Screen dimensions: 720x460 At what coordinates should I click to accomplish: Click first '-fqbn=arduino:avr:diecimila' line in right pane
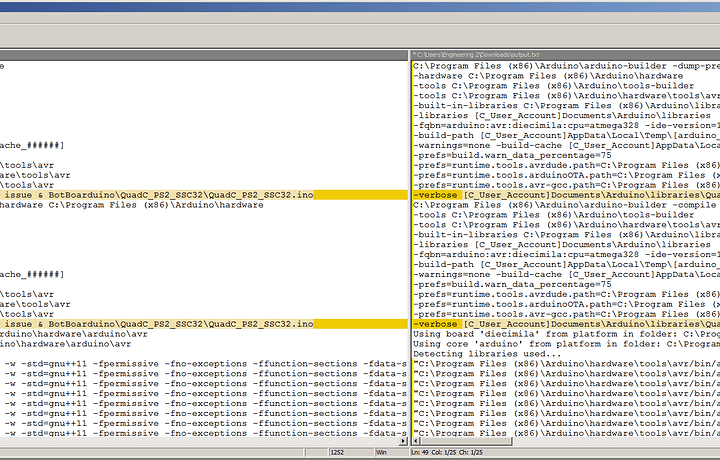tap(566, 125)
